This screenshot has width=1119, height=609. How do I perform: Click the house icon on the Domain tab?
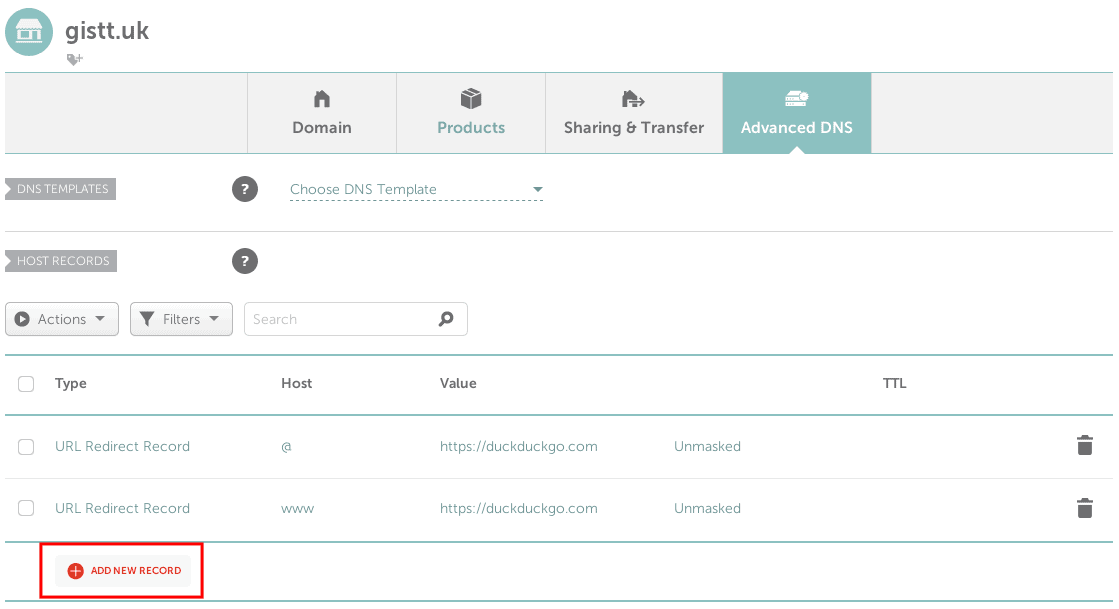point(321,99)
